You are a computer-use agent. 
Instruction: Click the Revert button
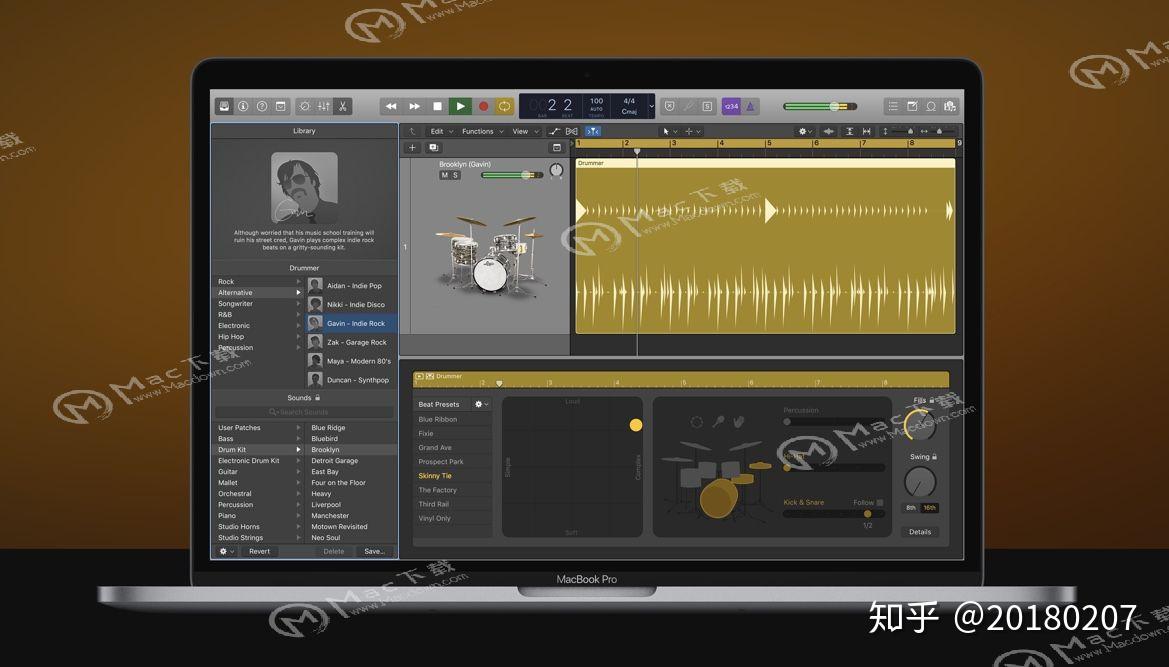(x=259, y=551)
